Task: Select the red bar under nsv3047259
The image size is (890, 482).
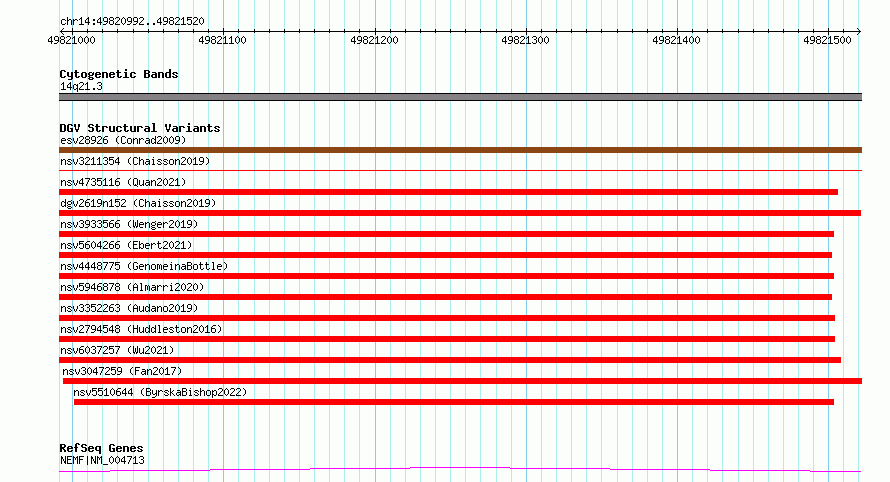Action: click(x=462, y=381)
